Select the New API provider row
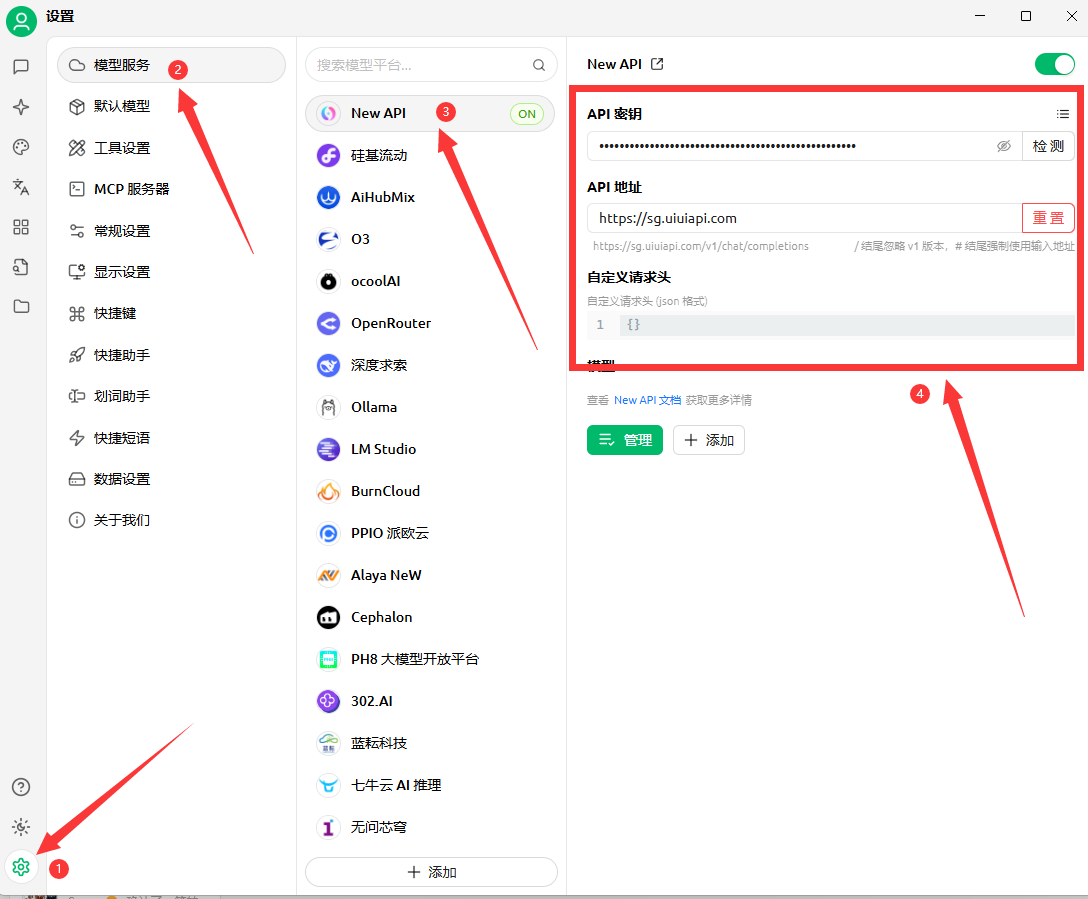 click(x=430, y=114)
